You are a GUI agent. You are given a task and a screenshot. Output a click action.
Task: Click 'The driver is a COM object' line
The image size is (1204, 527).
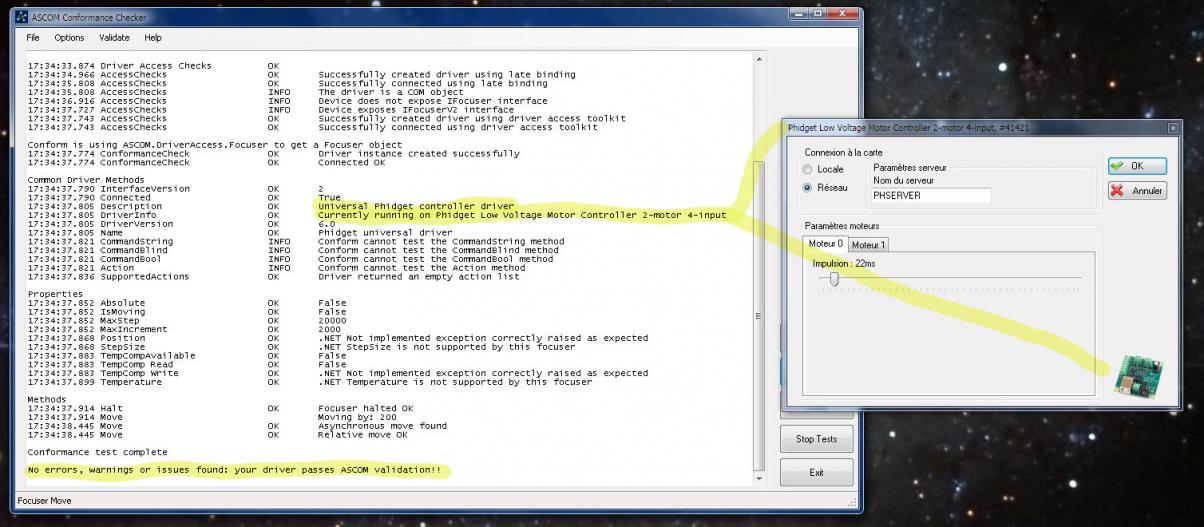click(391, 92)
